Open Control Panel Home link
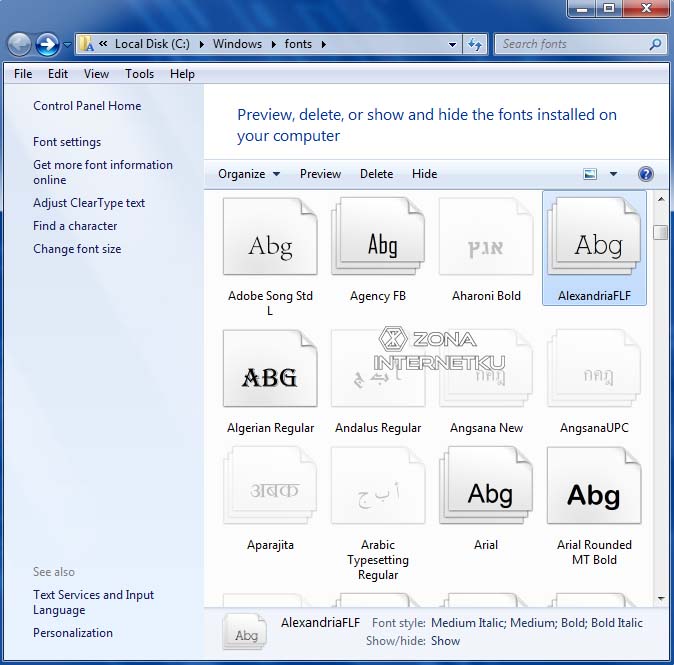This screenshot has height=665, width=674. pos(87,106)
